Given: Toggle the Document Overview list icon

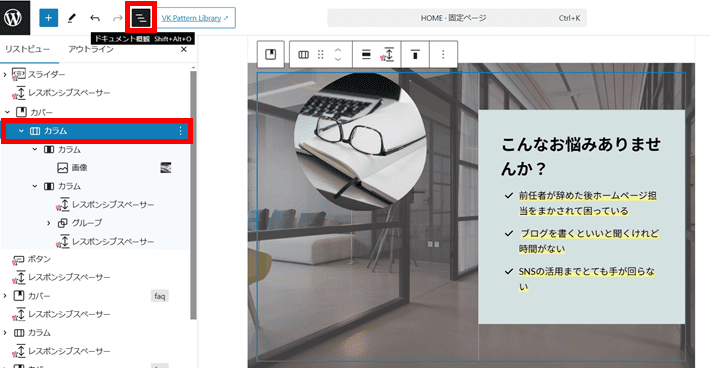Looking at the screenshot, I should (141, 18).
